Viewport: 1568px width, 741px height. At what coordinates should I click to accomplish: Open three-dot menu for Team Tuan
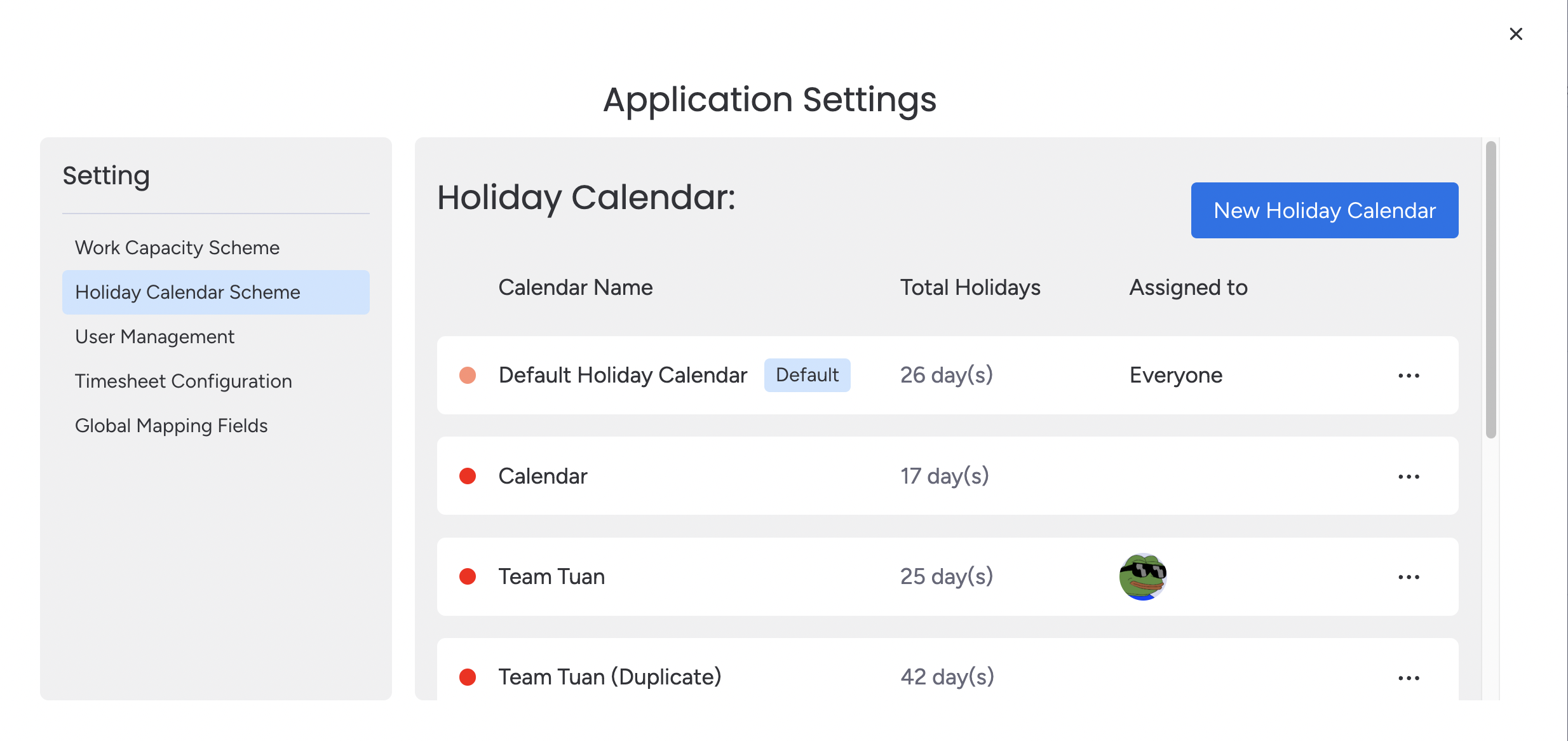[x=1409, y=577]
